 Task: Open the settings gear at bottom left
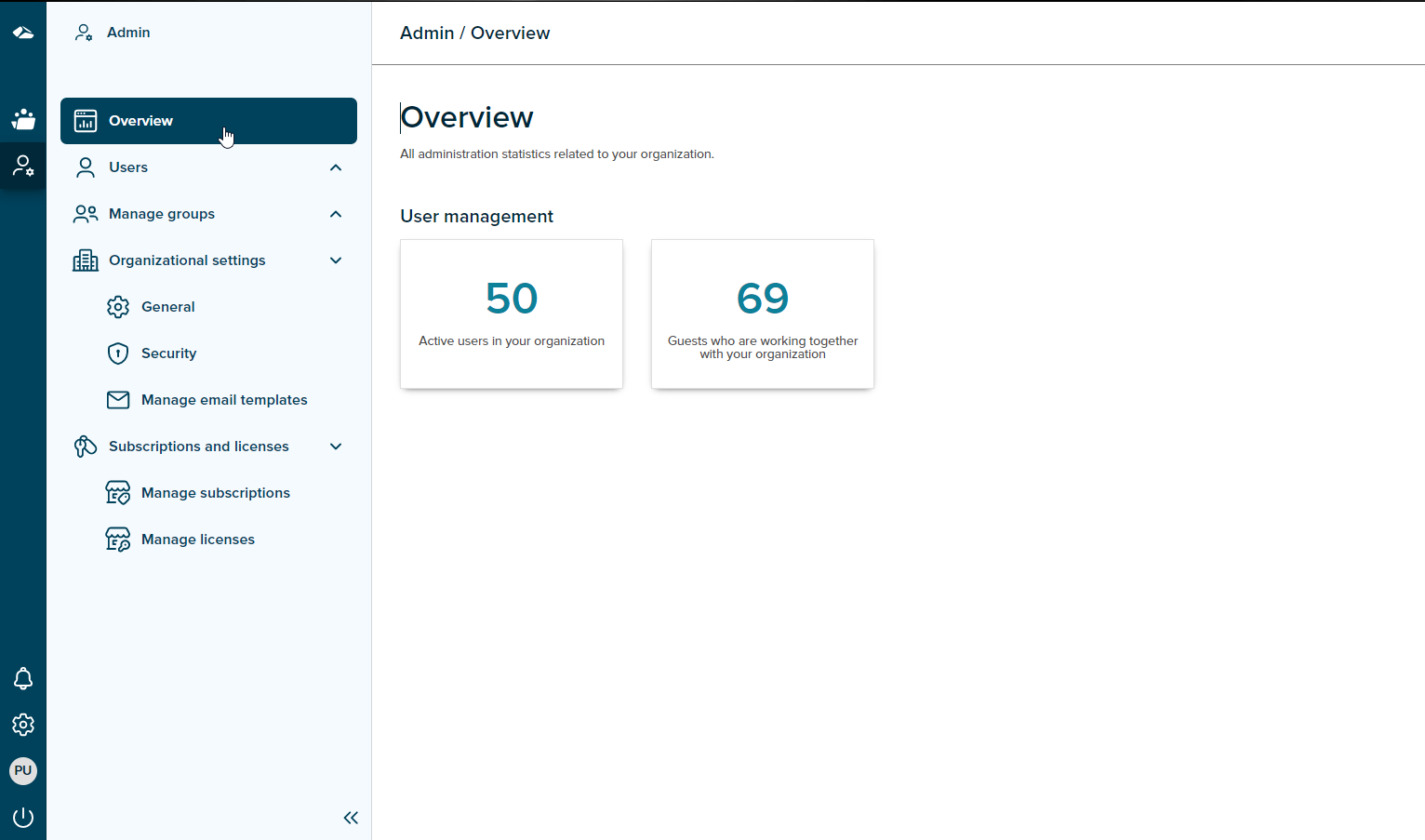[x=23, y=725]
